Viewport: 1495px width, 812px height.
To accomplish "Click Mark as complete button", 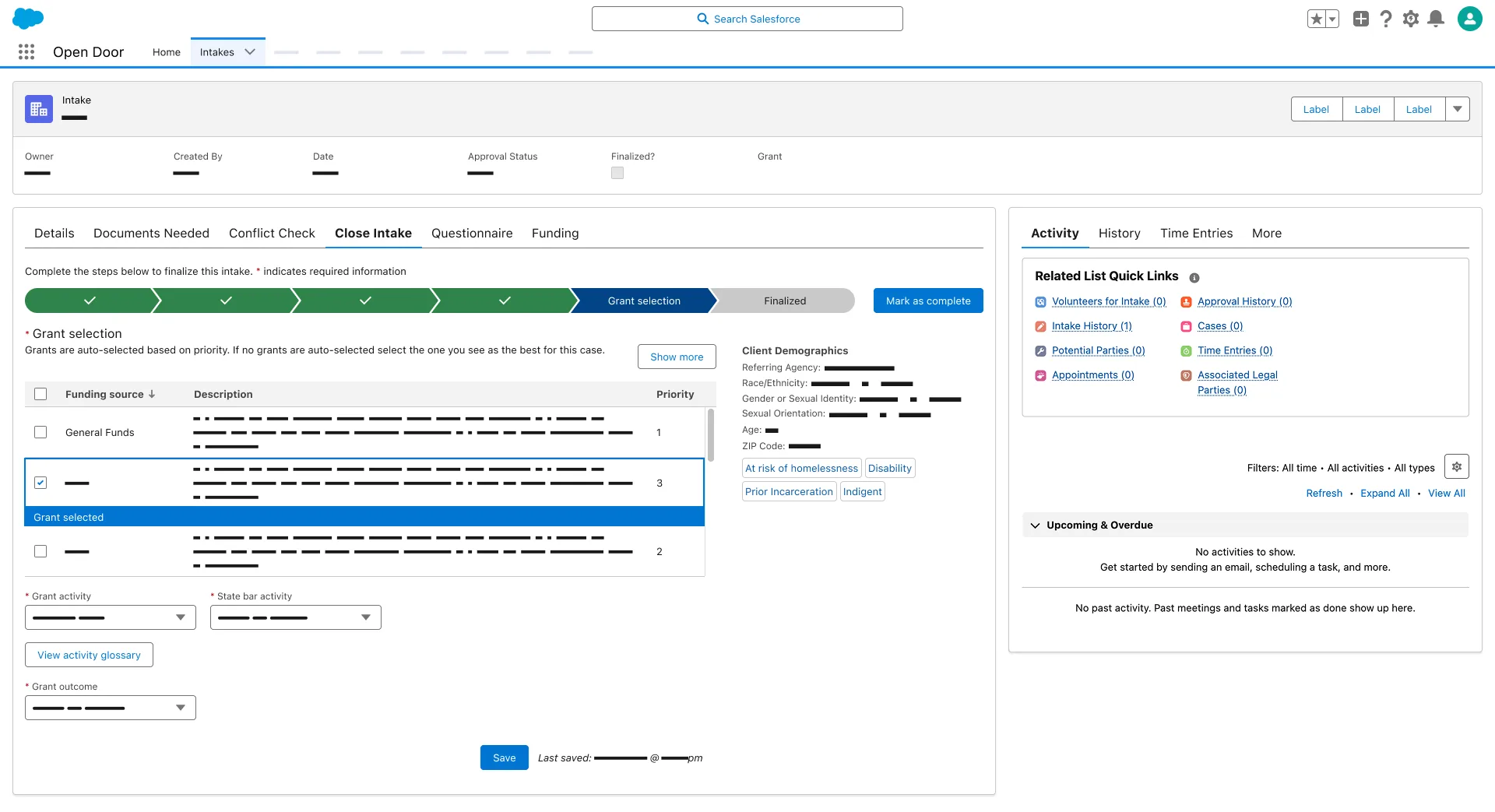I will point(928,301).
